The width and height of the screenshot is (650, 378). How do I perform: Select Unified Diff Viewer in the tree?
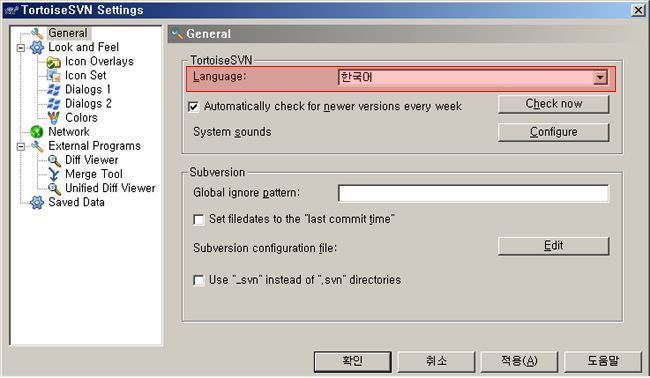point(110,188)
